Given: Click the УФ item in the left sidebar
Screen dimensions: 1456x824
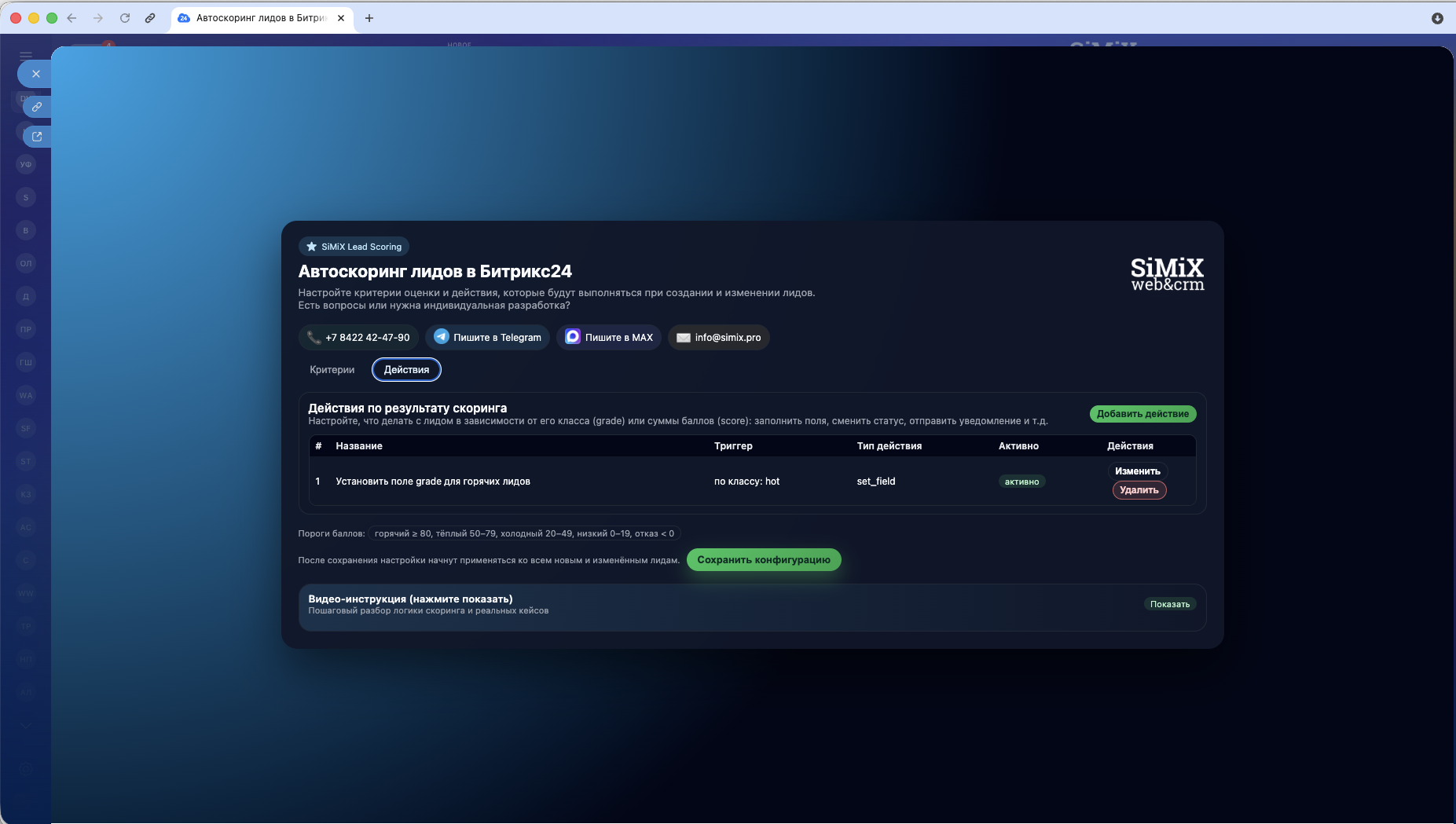Looking at the screenshot, I should [26, 164].
